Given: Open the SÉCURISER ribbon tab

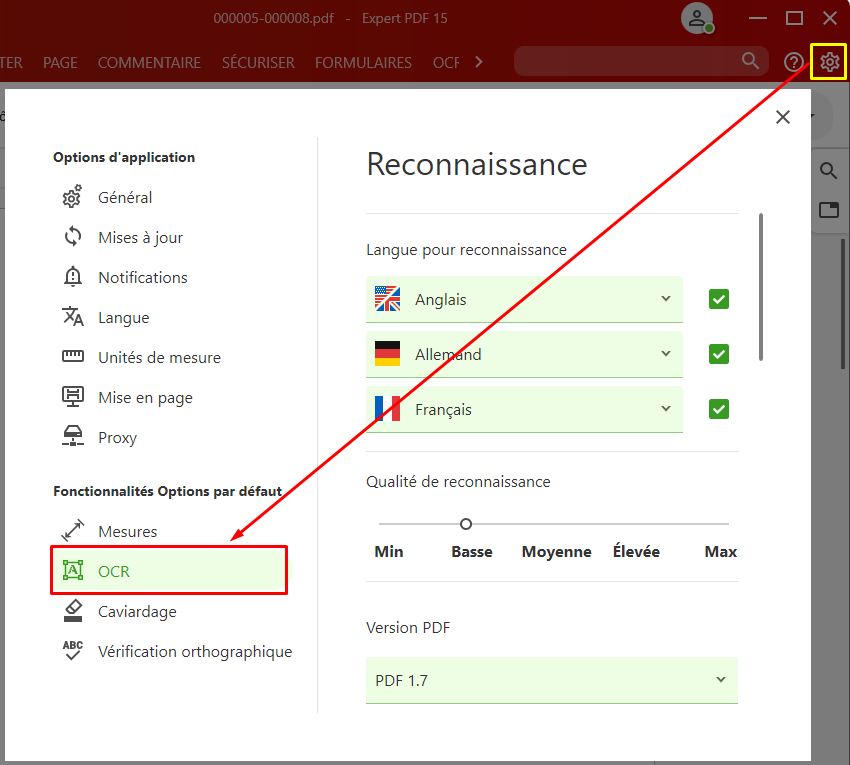Looking at the screenshot, I should click(x=258, y=63).
